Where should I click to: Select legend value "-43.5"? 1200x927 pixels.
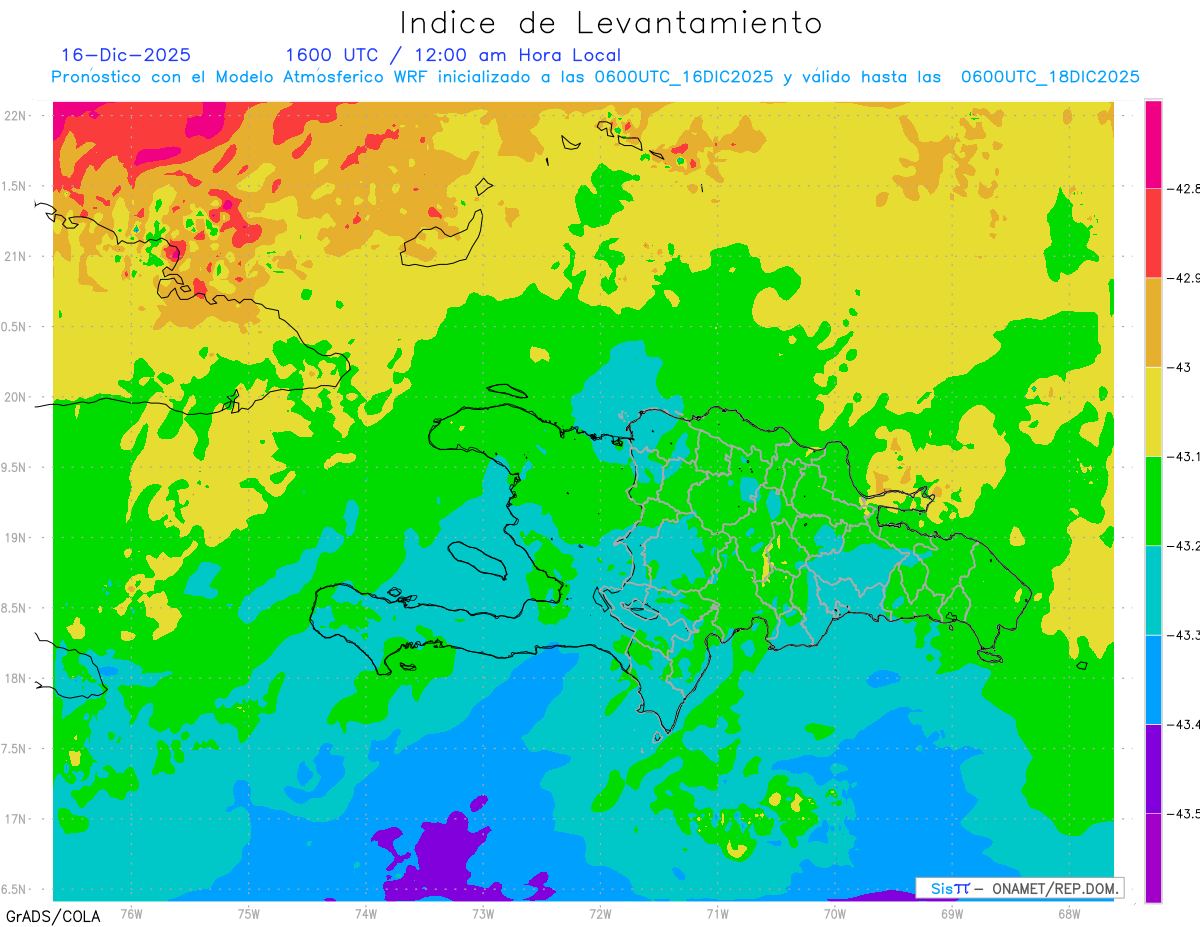click(1184, 813)
